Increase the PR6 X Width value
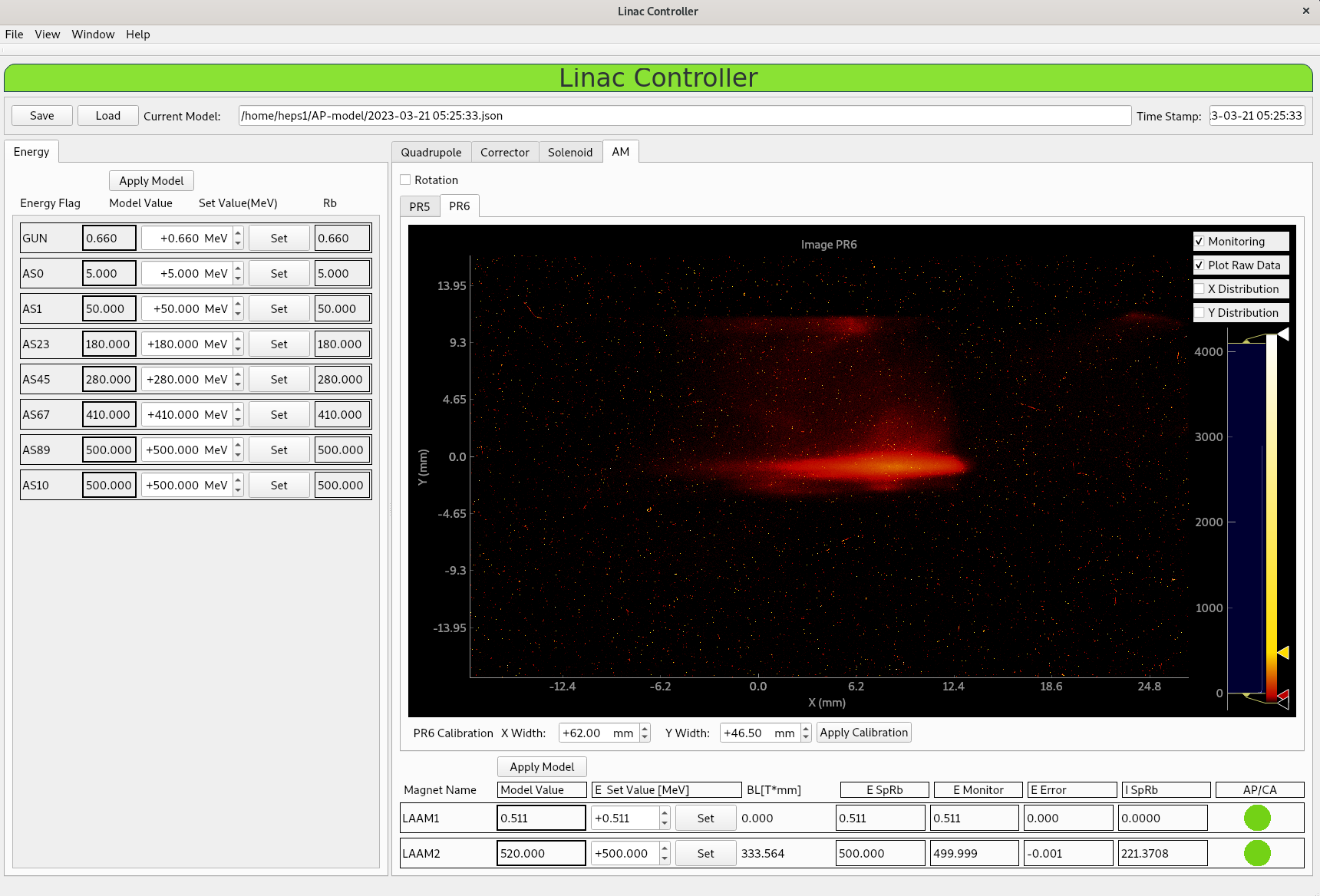1320x896 pixels. click(x=645, y=728)
